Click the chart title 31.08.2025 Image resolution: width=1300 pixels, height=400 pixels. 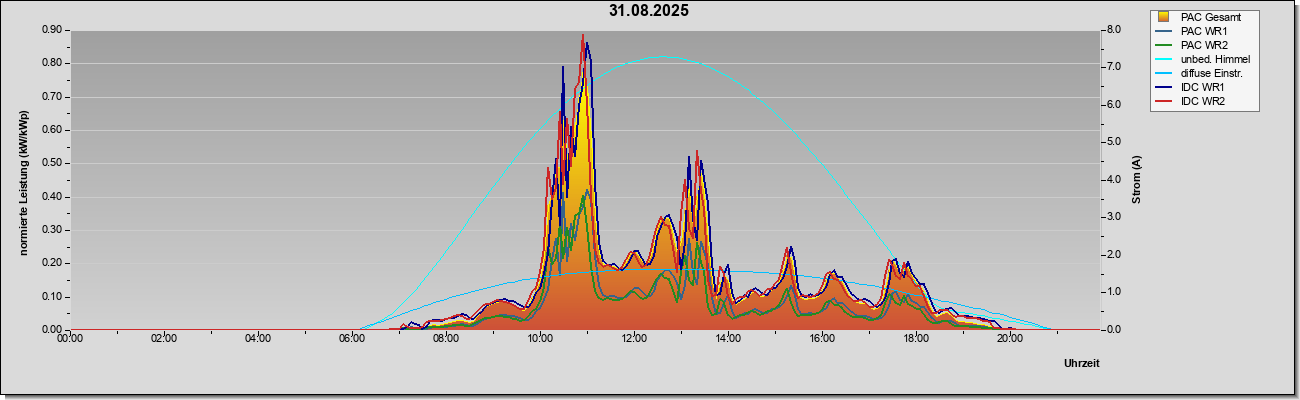coord(649,12)
